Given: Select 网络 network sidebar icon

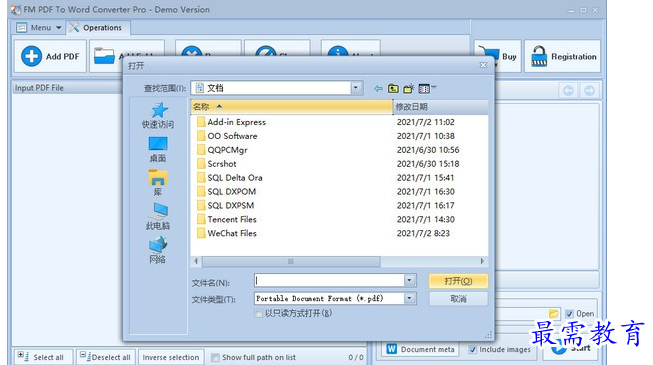Looking at the screenshot, I should (x=158, y=250).
